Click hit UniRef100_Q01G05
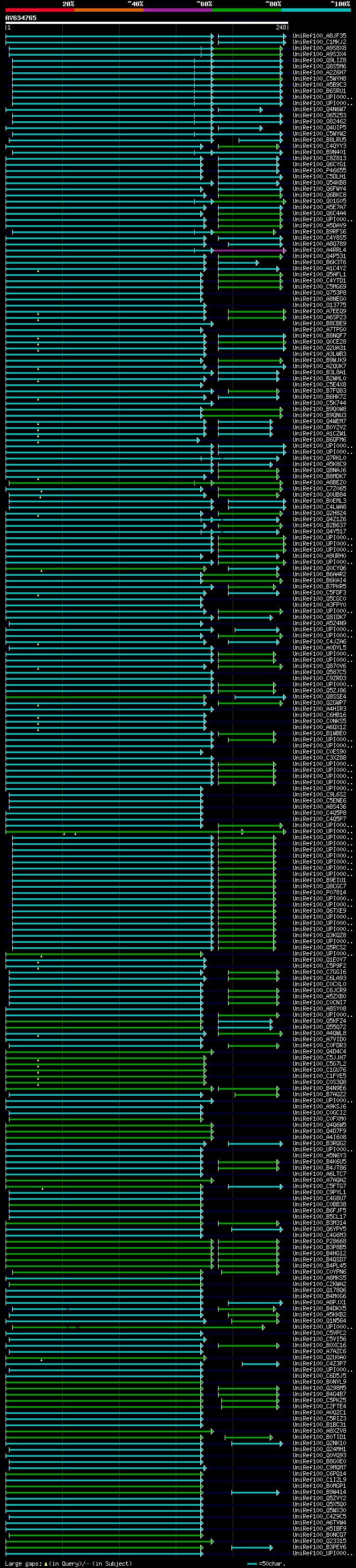 click(319, 201)
